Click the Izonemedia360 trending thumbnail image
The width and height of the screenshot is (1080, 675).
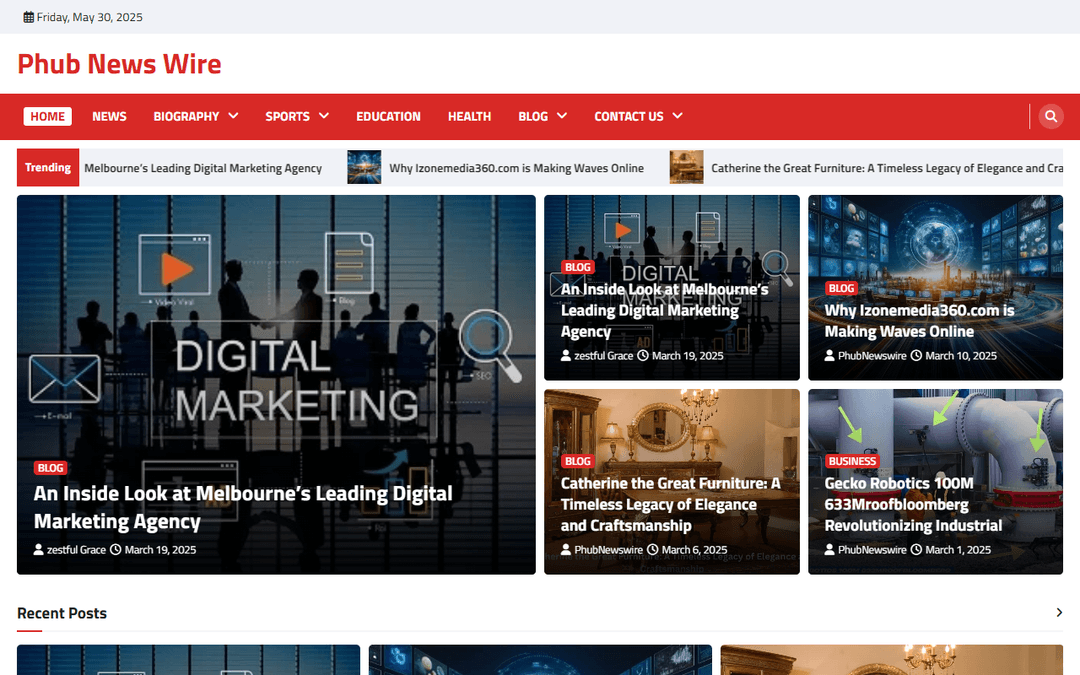[364, 167]
